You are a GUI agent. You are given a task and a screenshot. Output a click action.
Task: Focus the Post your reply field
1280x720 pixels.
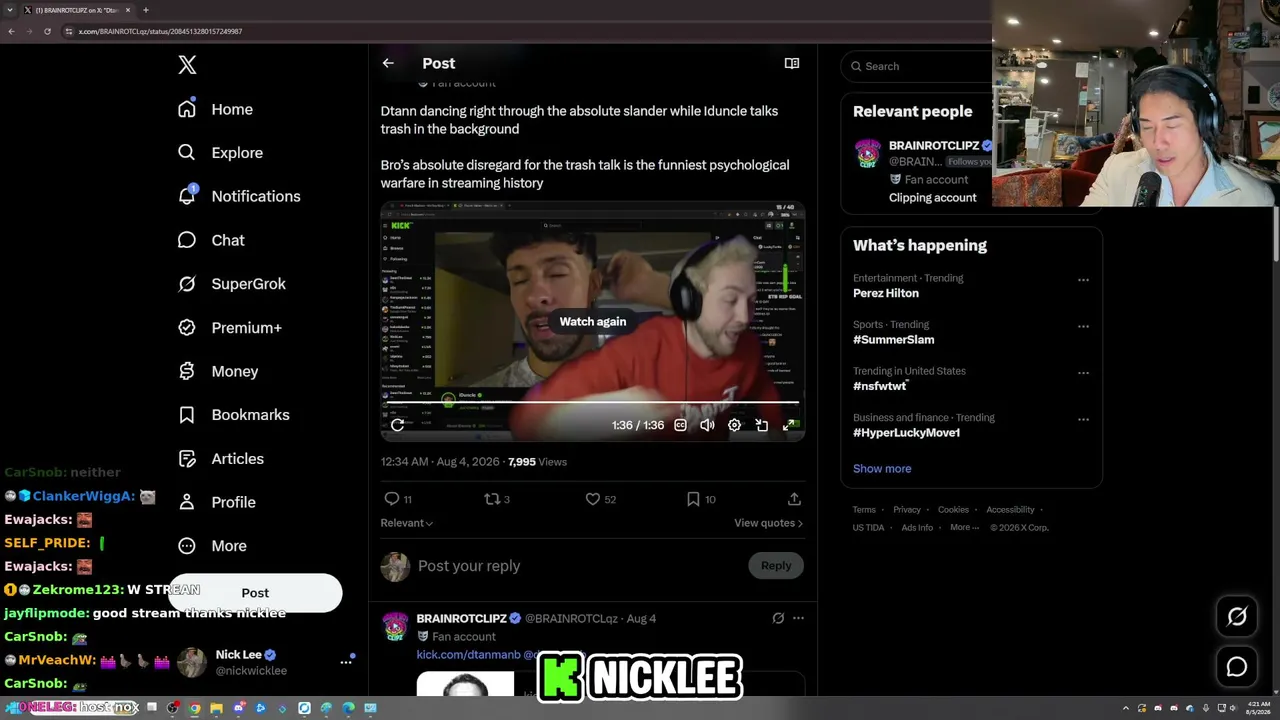tap(578, 566)
